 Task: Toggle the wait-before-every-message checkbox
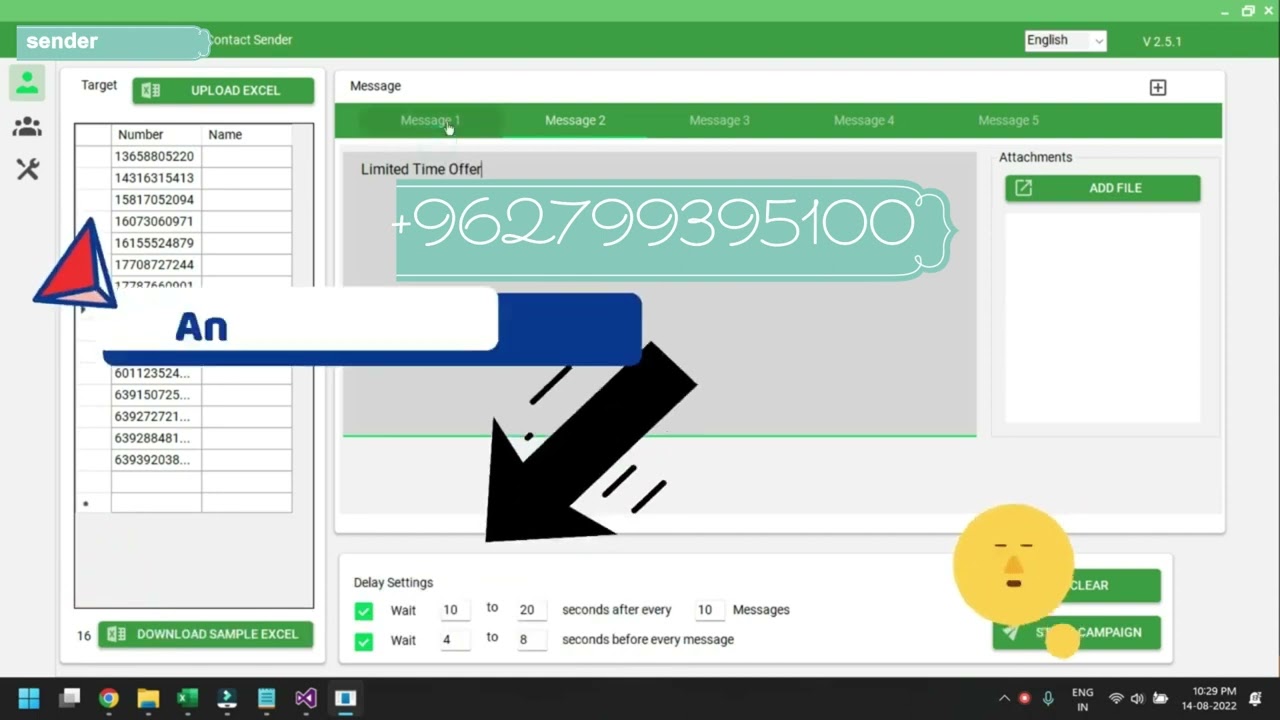click(364, 640)
